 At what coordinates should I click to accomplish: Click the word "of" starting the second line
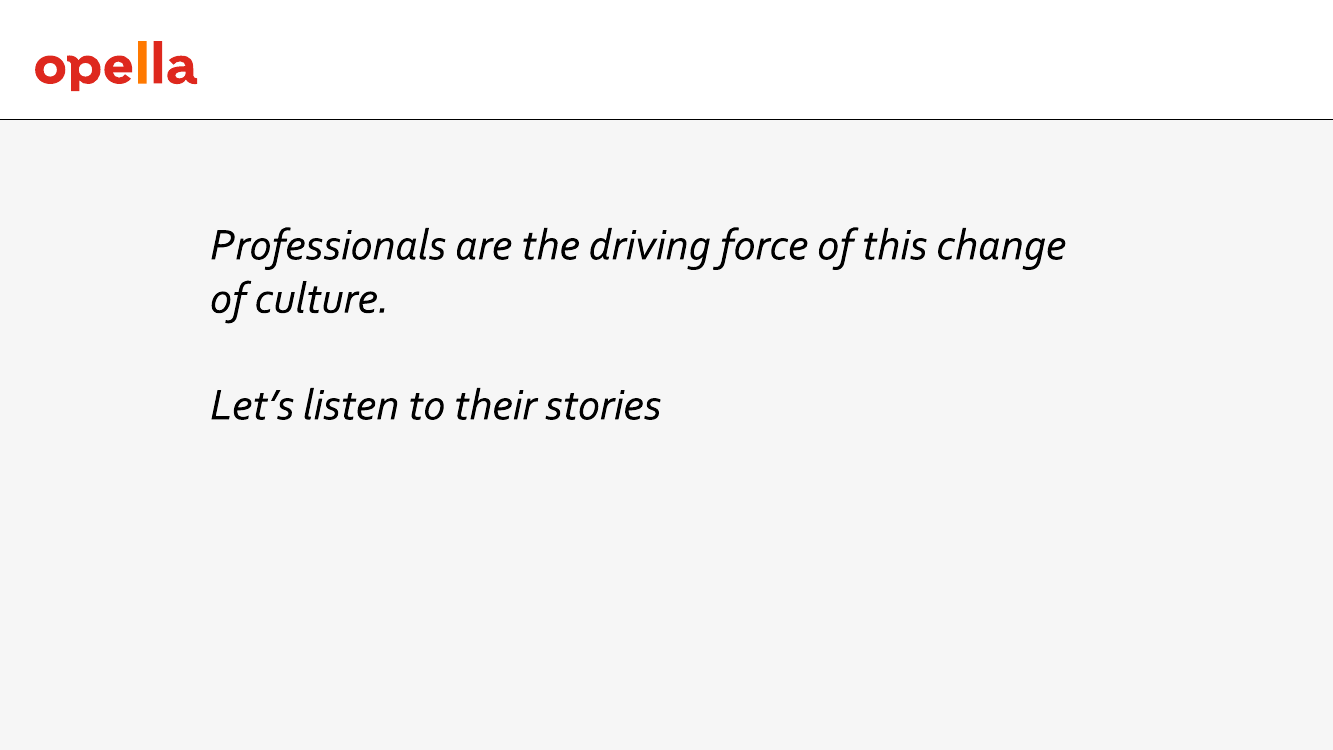click(228, 300)
